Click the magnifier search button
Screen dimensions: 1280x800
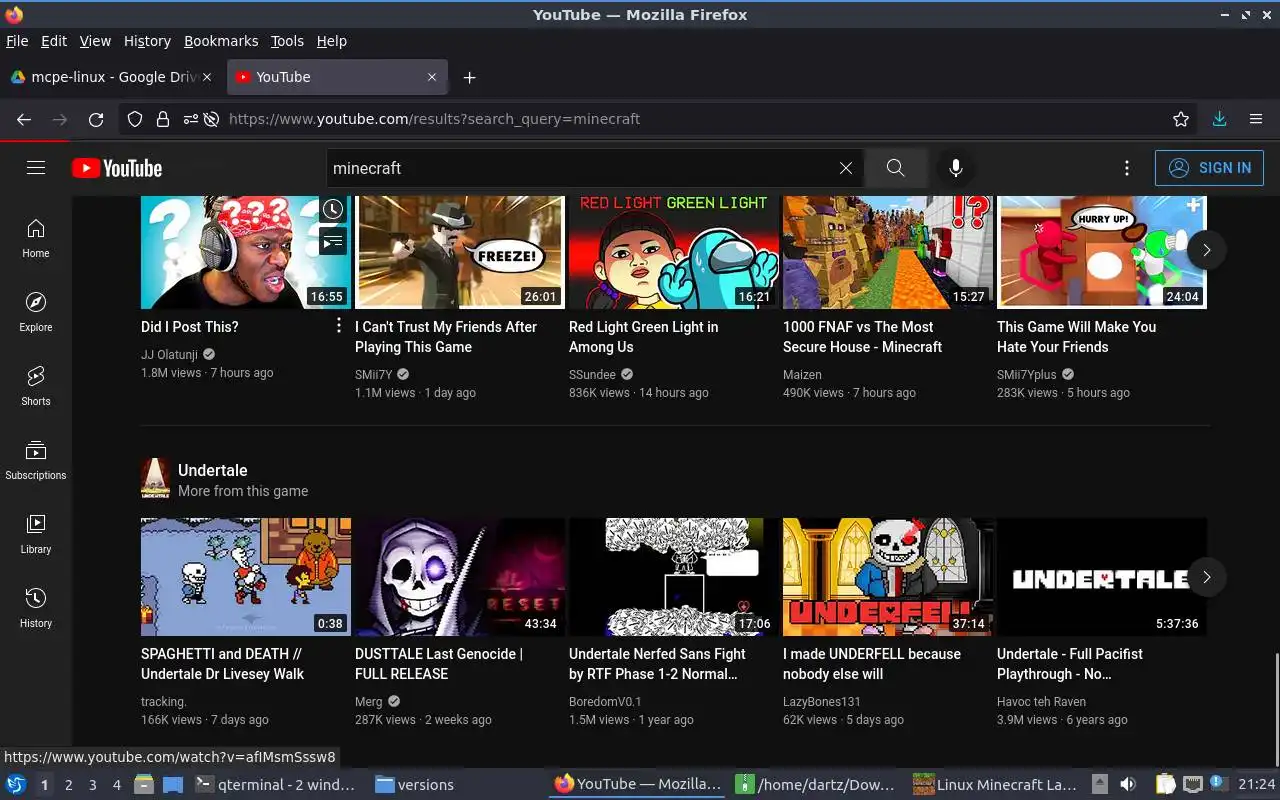click(895, 168)
